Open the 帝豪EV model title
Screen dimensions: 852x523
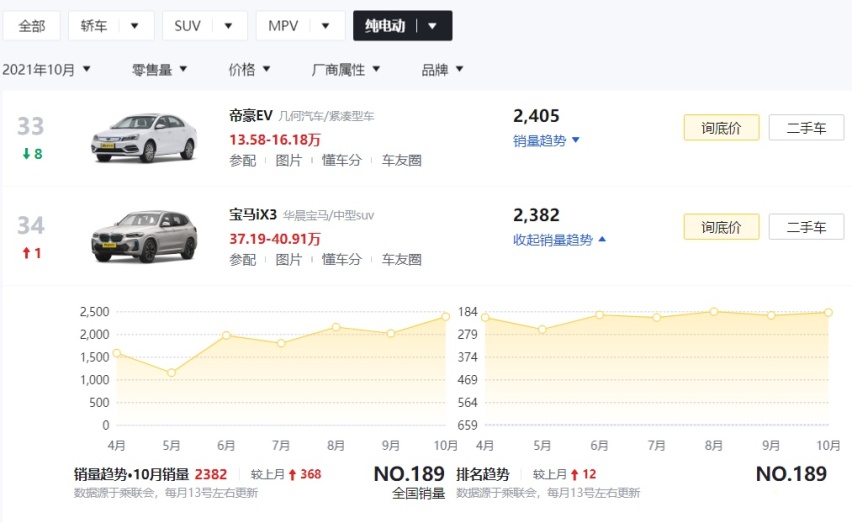250,116
